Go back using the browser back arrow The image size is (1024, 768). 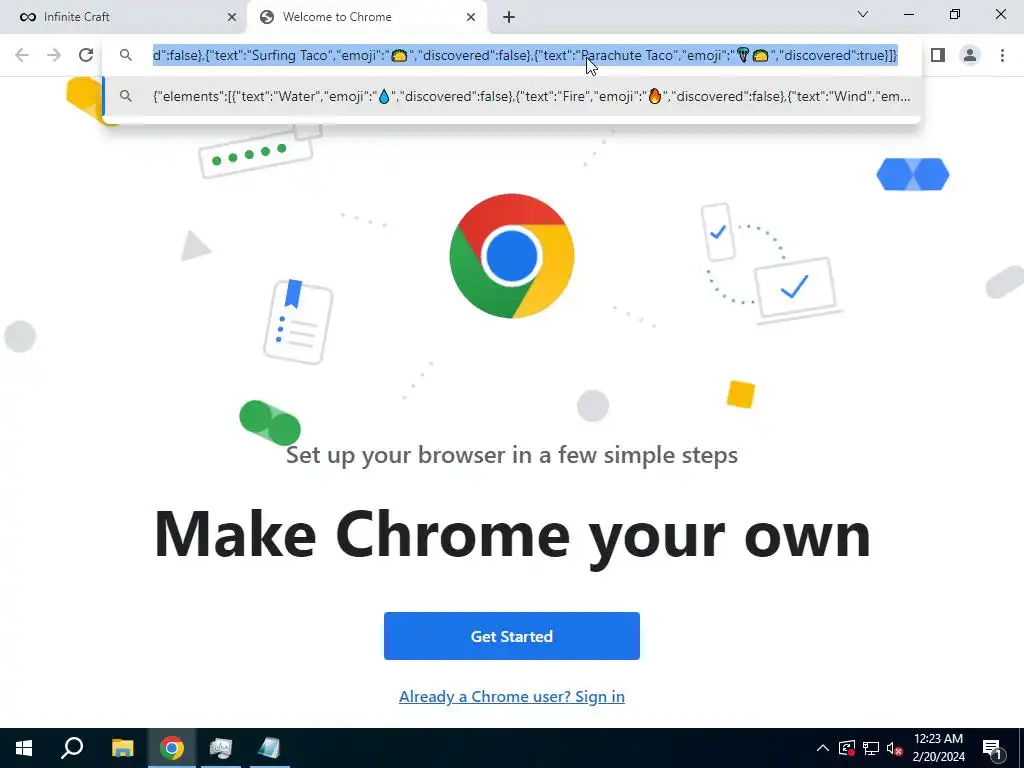[22, 55]
